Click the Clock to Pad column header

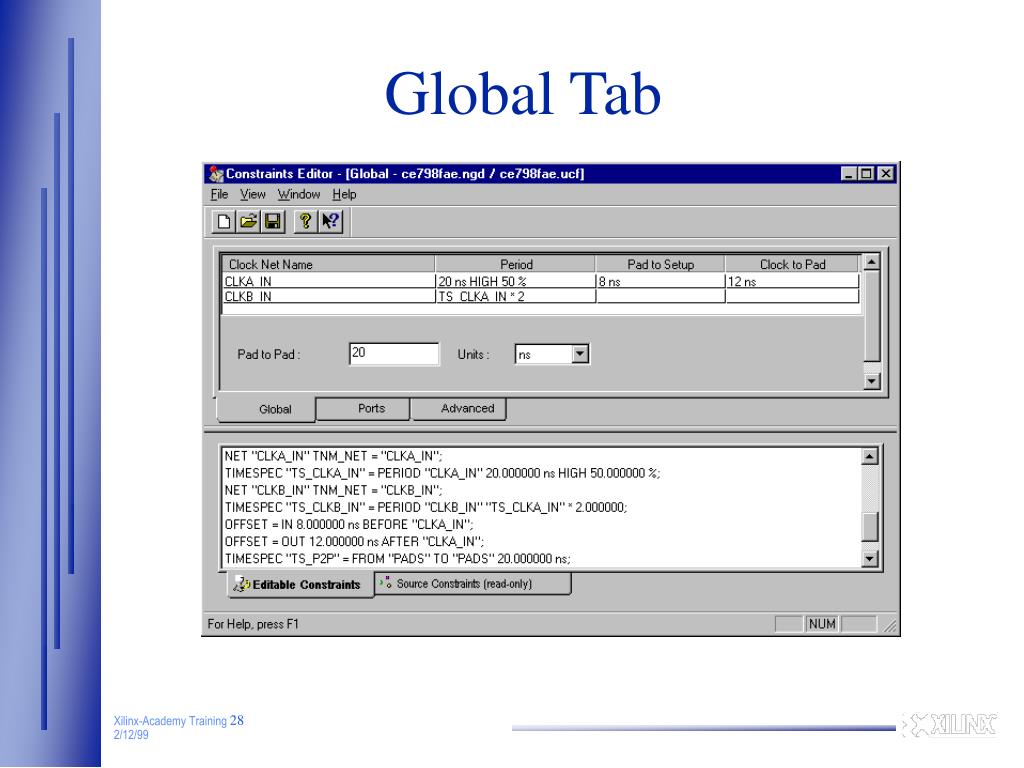coord(792,264)
